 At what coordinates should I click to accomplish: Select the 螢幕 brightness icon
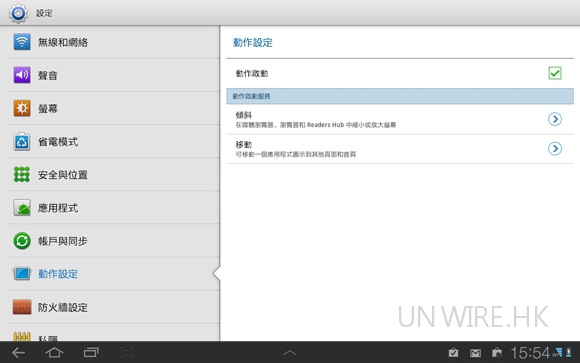point(22,108)
